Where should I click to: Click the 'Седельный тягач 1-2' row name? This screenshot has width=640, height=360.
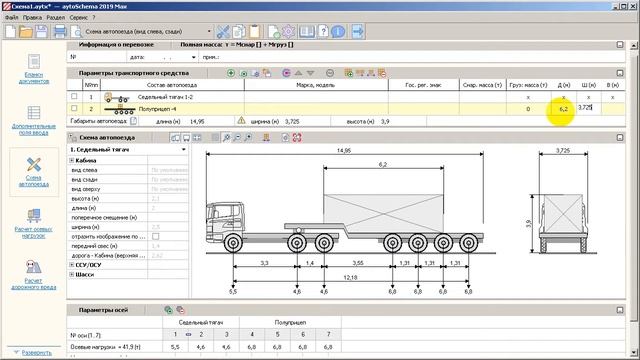coord(165,97)
